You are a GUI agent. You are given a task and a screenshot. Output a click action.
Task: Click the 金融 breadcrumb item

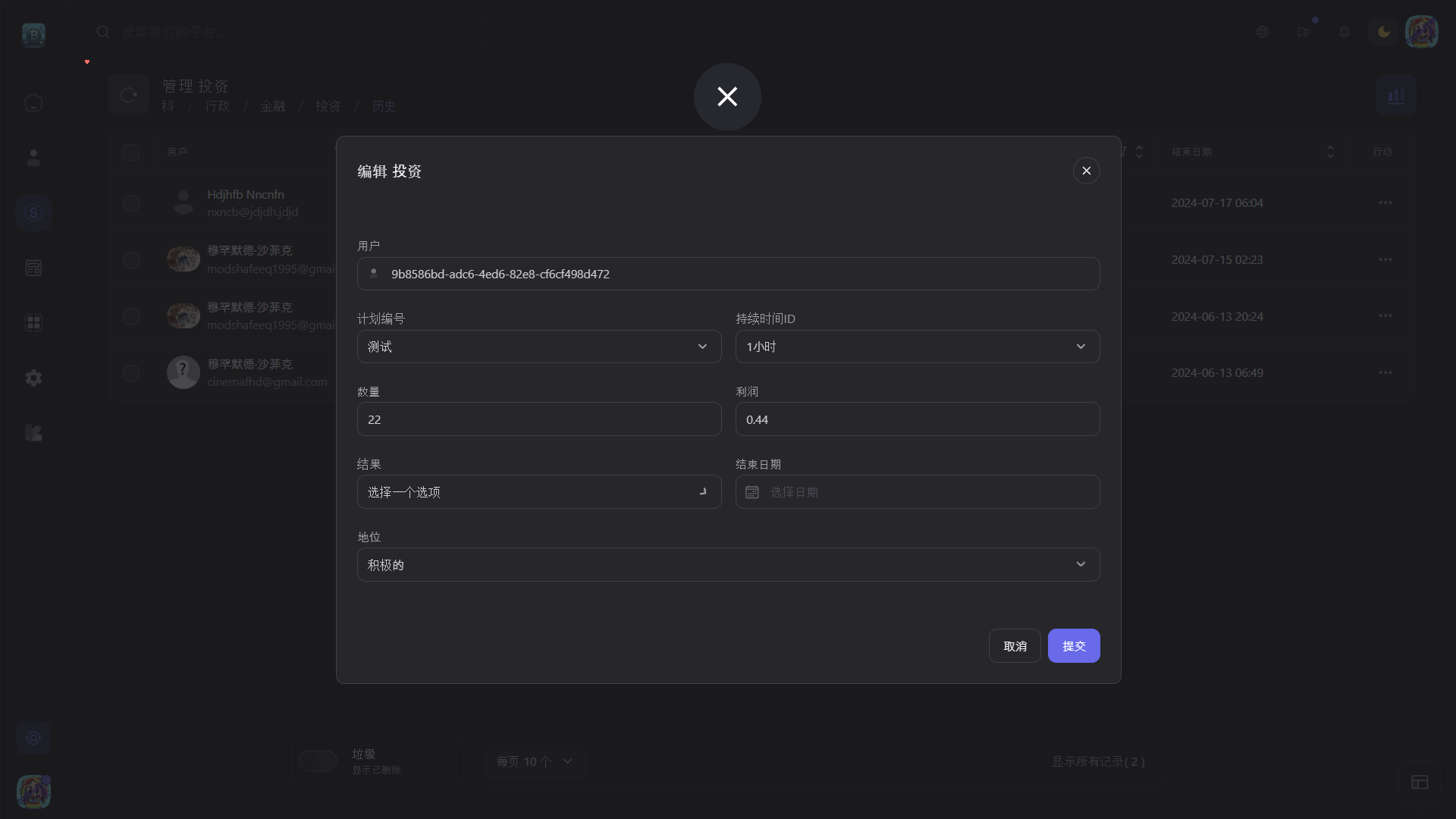(273, 106)
